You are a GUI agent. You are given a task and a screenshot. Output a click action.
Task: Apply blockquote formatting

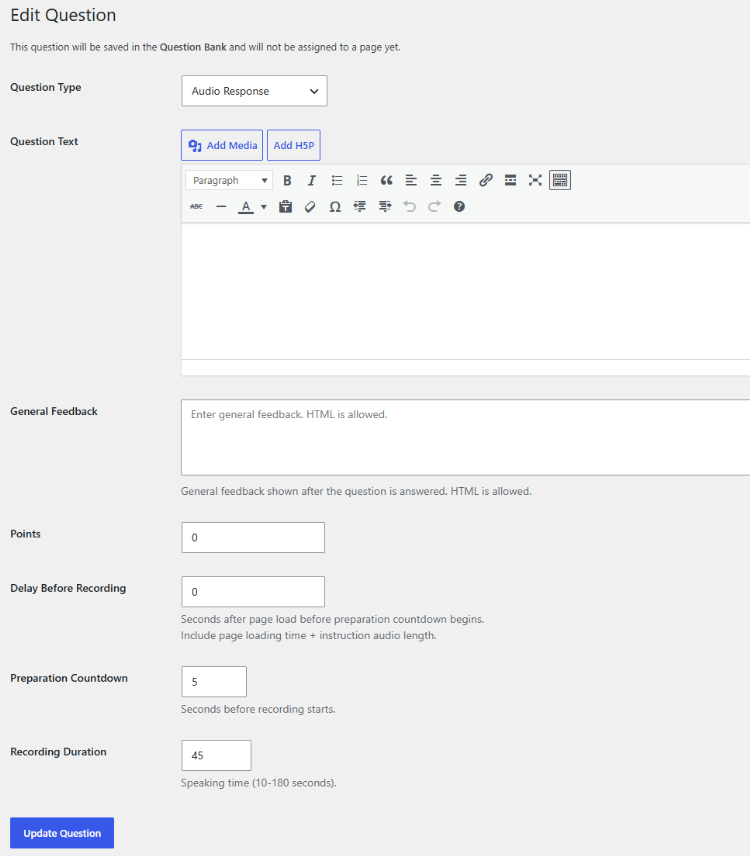386,181
